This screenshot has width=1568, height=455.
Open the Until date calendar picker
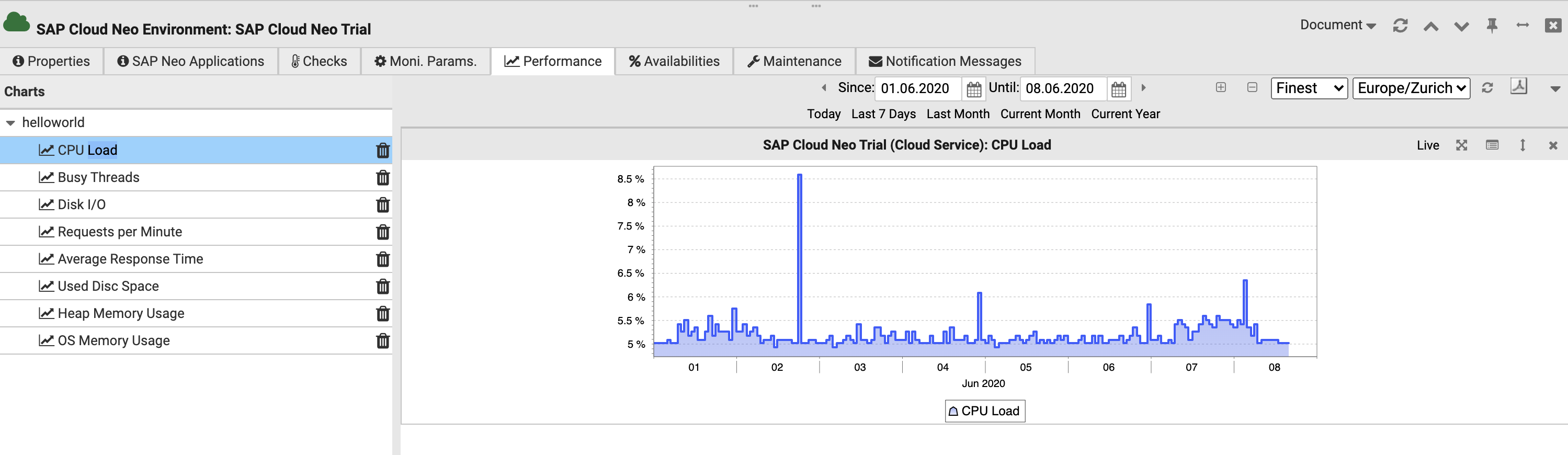(x=1118, y=89)
